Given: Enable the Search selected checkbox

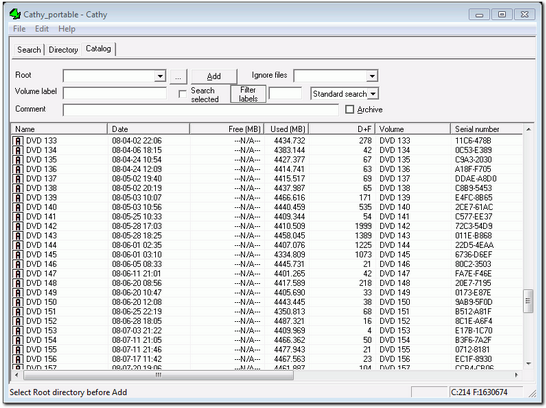Looking at the screenshot, I should coord(182,94).
